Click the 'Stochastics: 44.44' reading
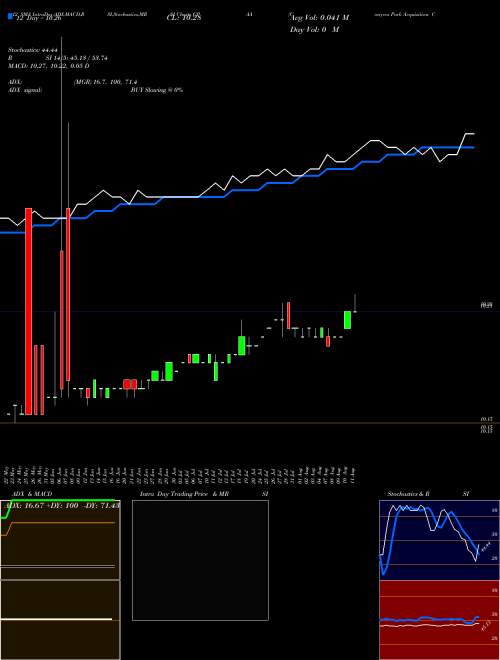This screenshot has height=660, width=500. click(x=32, y=50)
